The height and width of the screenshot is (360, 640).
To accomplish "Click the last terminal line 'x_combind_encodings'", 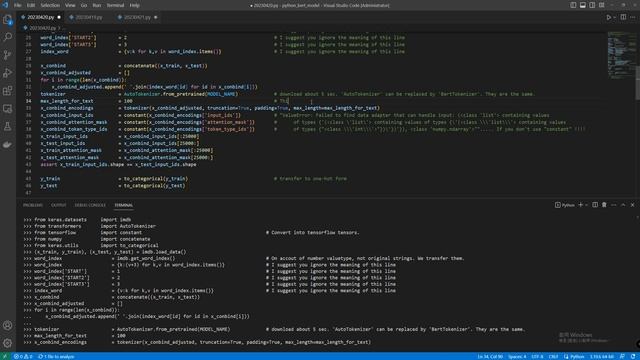I will point(60,342).
